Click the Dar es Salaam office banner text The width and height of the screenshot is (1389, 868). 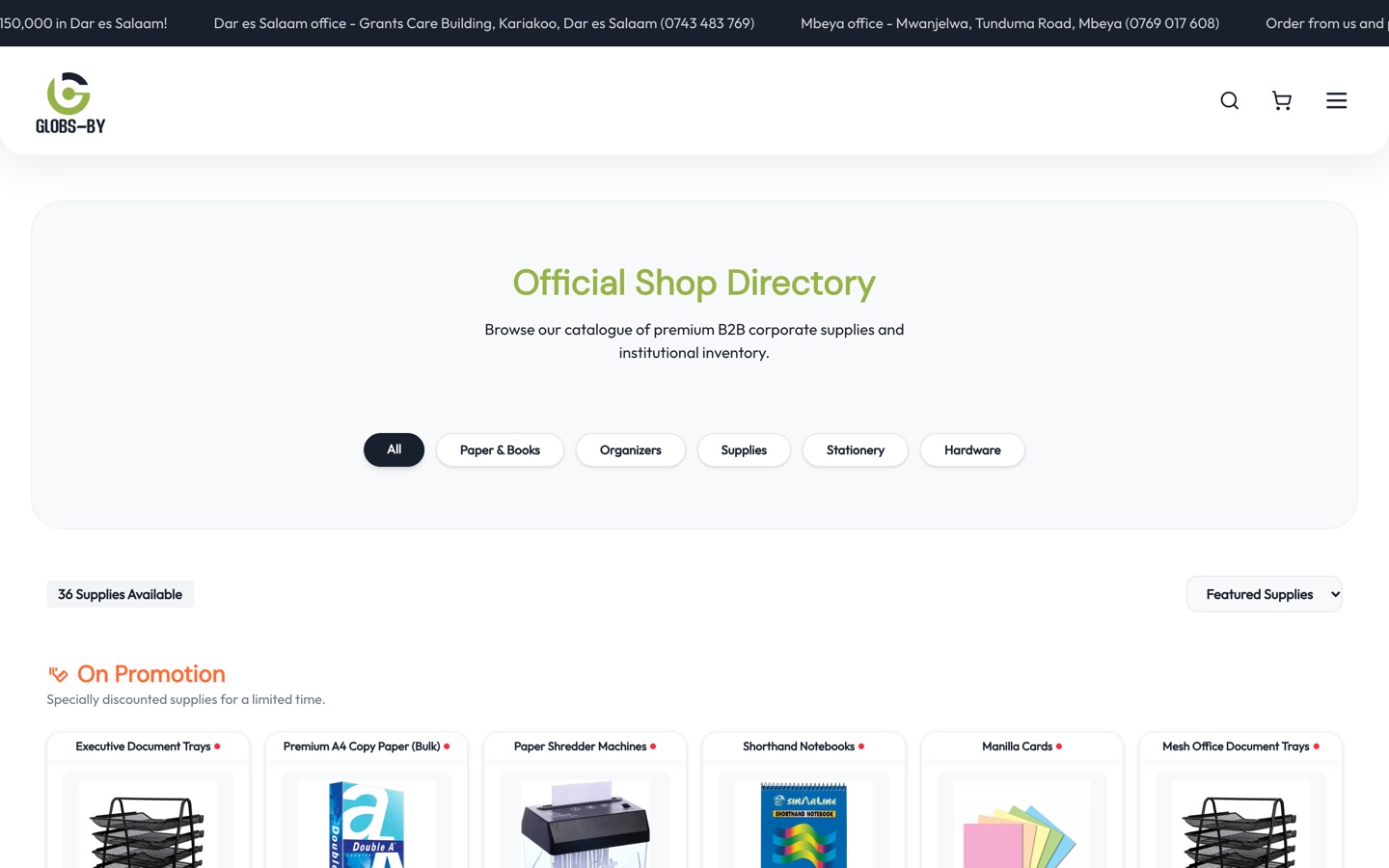484,23
